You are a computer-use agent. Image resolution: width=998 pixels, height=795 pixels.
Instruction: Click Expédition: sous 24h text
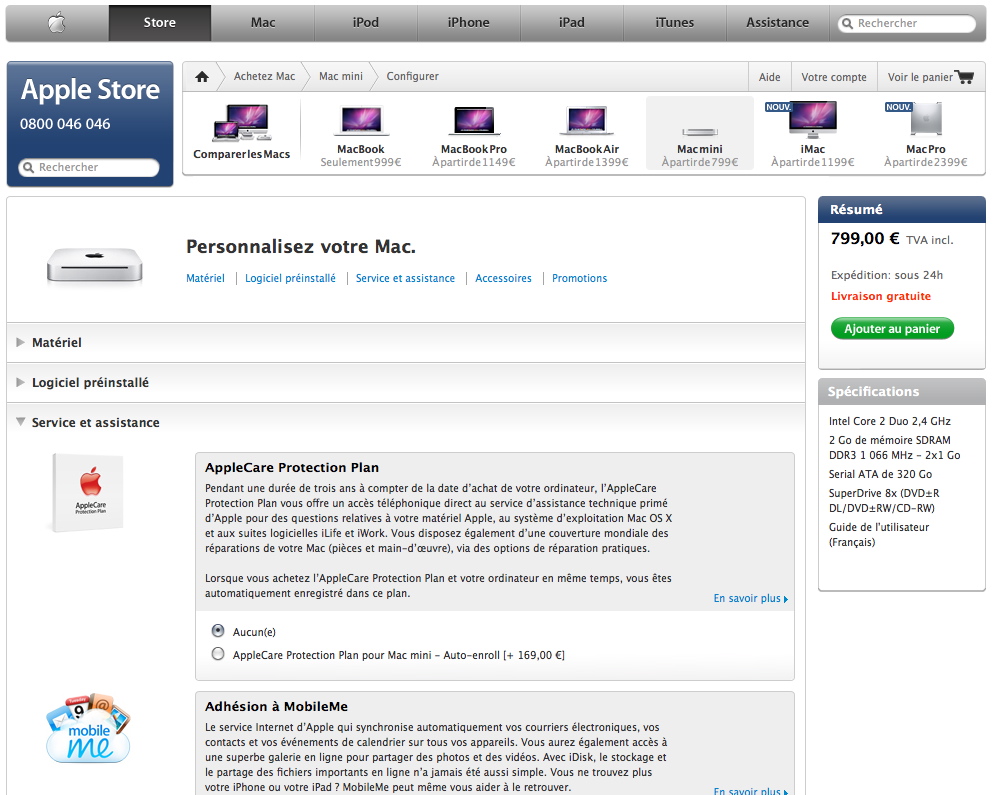(x=887, y=275)
